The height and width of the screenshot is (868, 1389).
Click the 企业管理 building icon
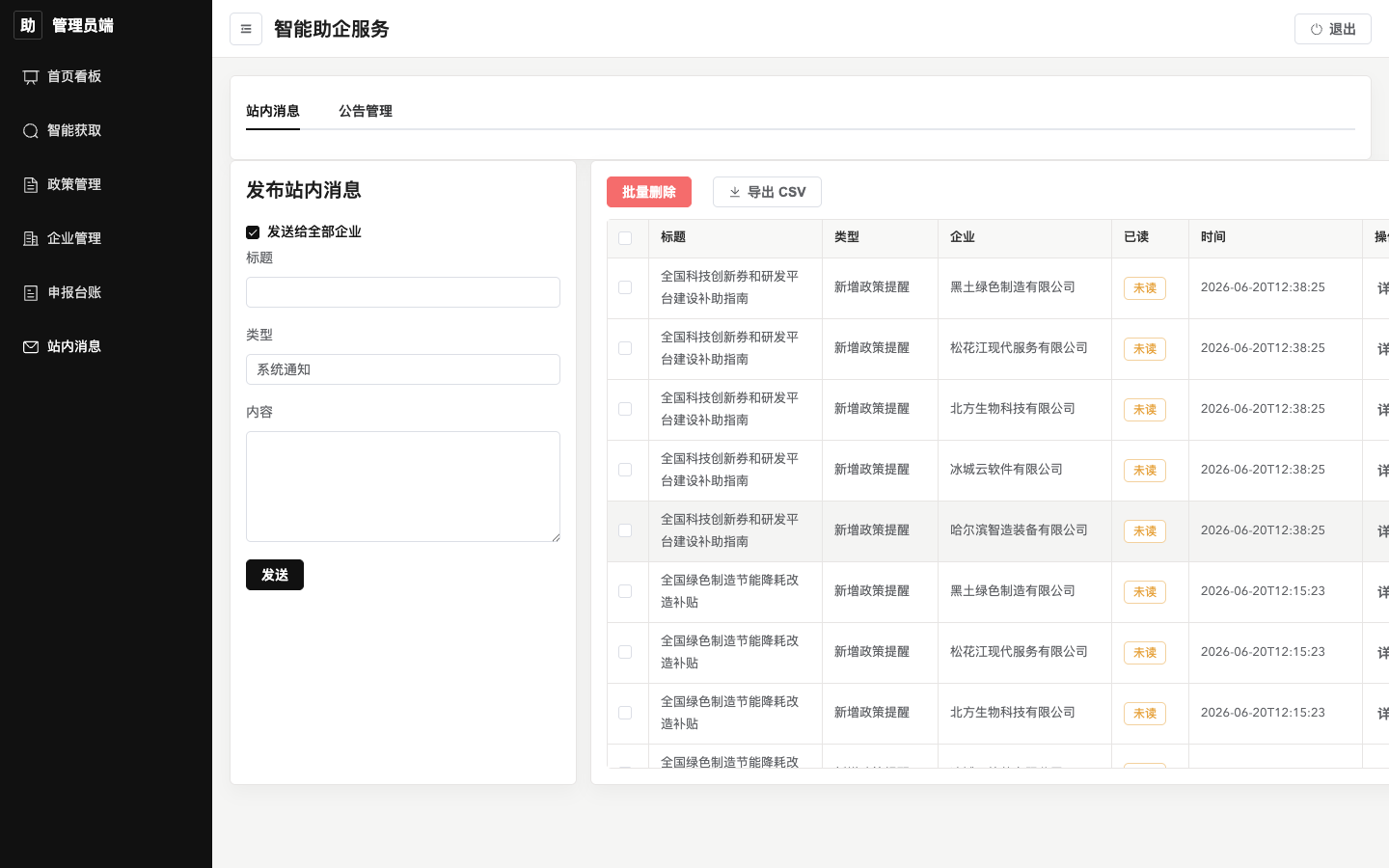(x=31, y=239)
